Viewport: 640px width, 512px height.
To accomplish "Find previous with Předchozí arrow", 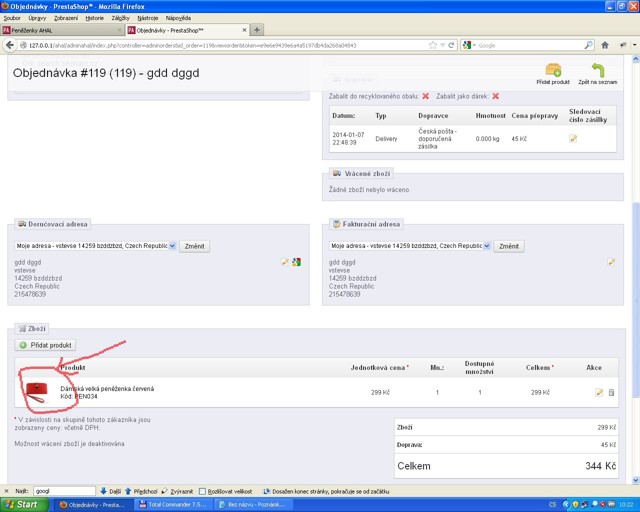I will [x=141, y=491].
